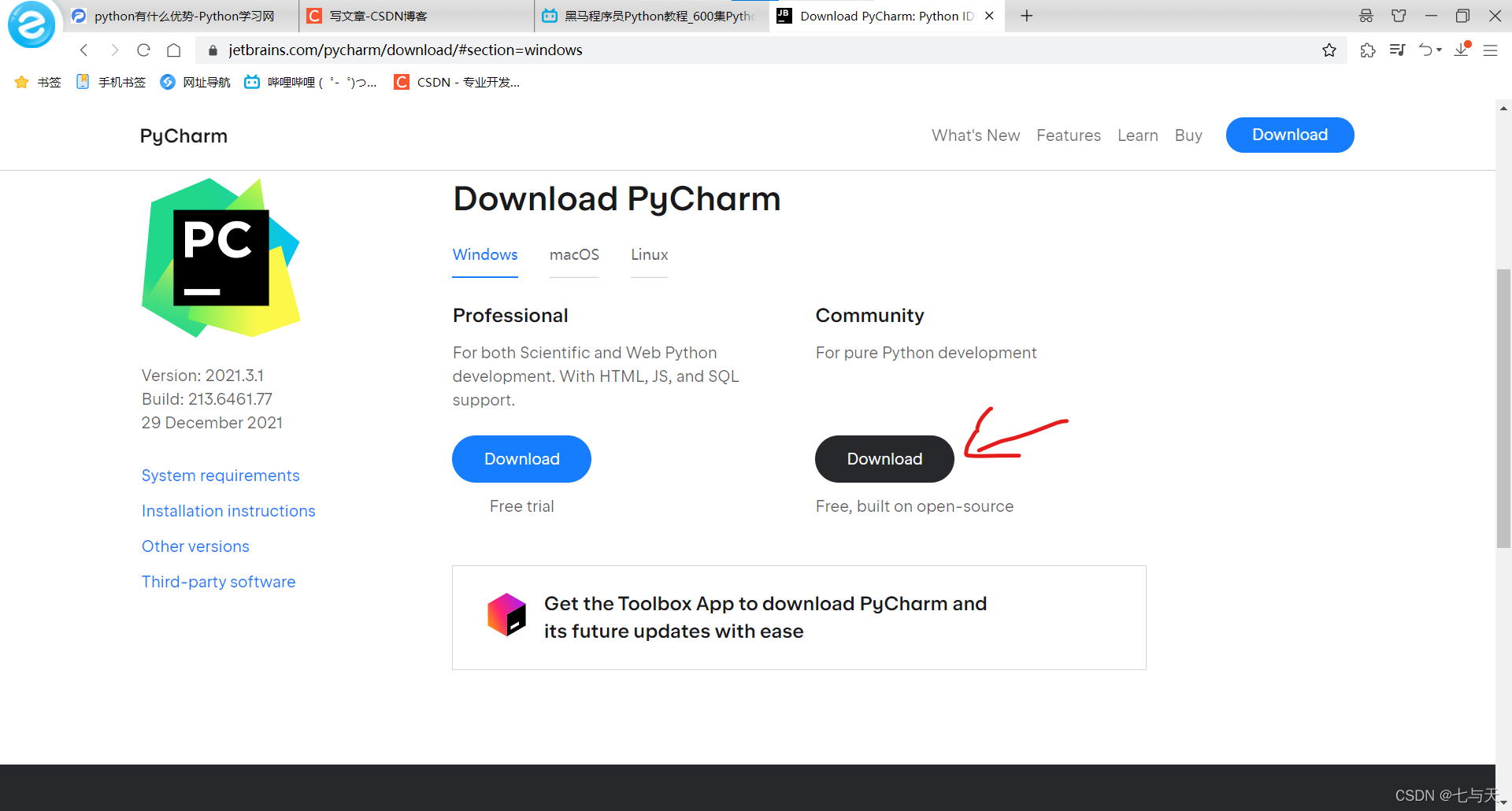Click the page vertical scrollbar thumb

point(1503,408)
